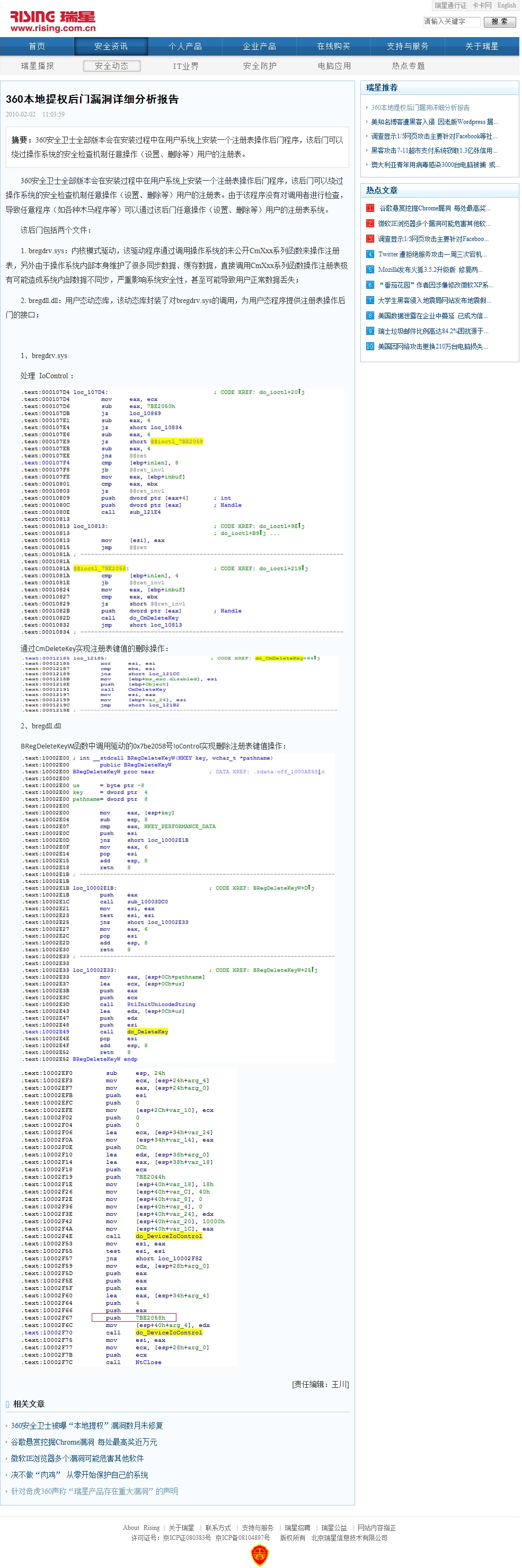Select the 安全资讯 navigation tab
The height and width of the screenshot is (1568, 522).
tap(111, 46)
